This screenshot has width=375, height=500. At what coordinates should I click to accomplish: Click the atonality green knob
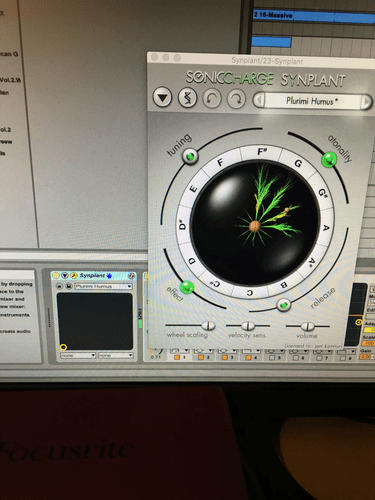[329, 159]
